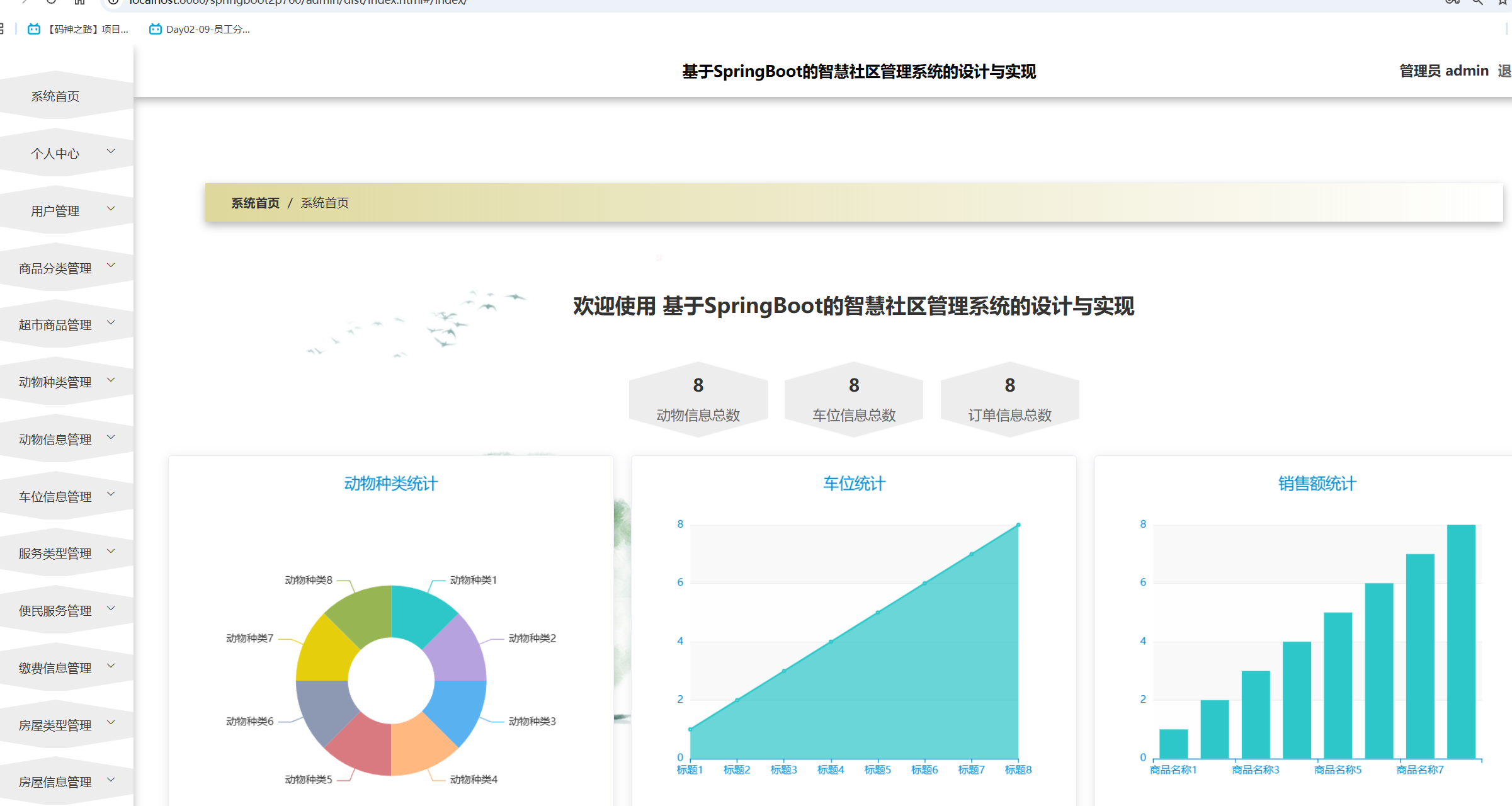Viewport: 1512px width, 806px height.
Task: Click the browser home icon
Action: coord(79,2)
